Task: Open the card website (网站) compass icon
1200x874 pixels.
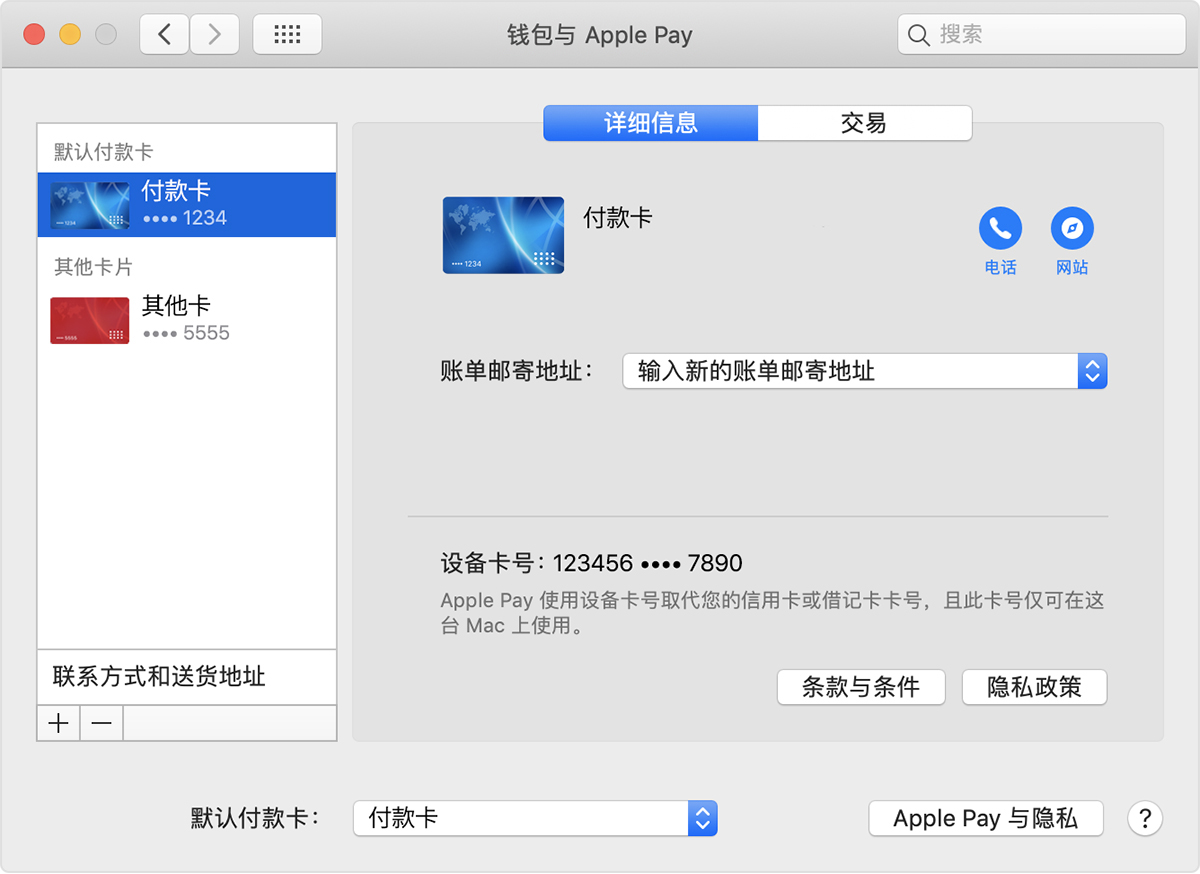Action: click(1072, 229)
